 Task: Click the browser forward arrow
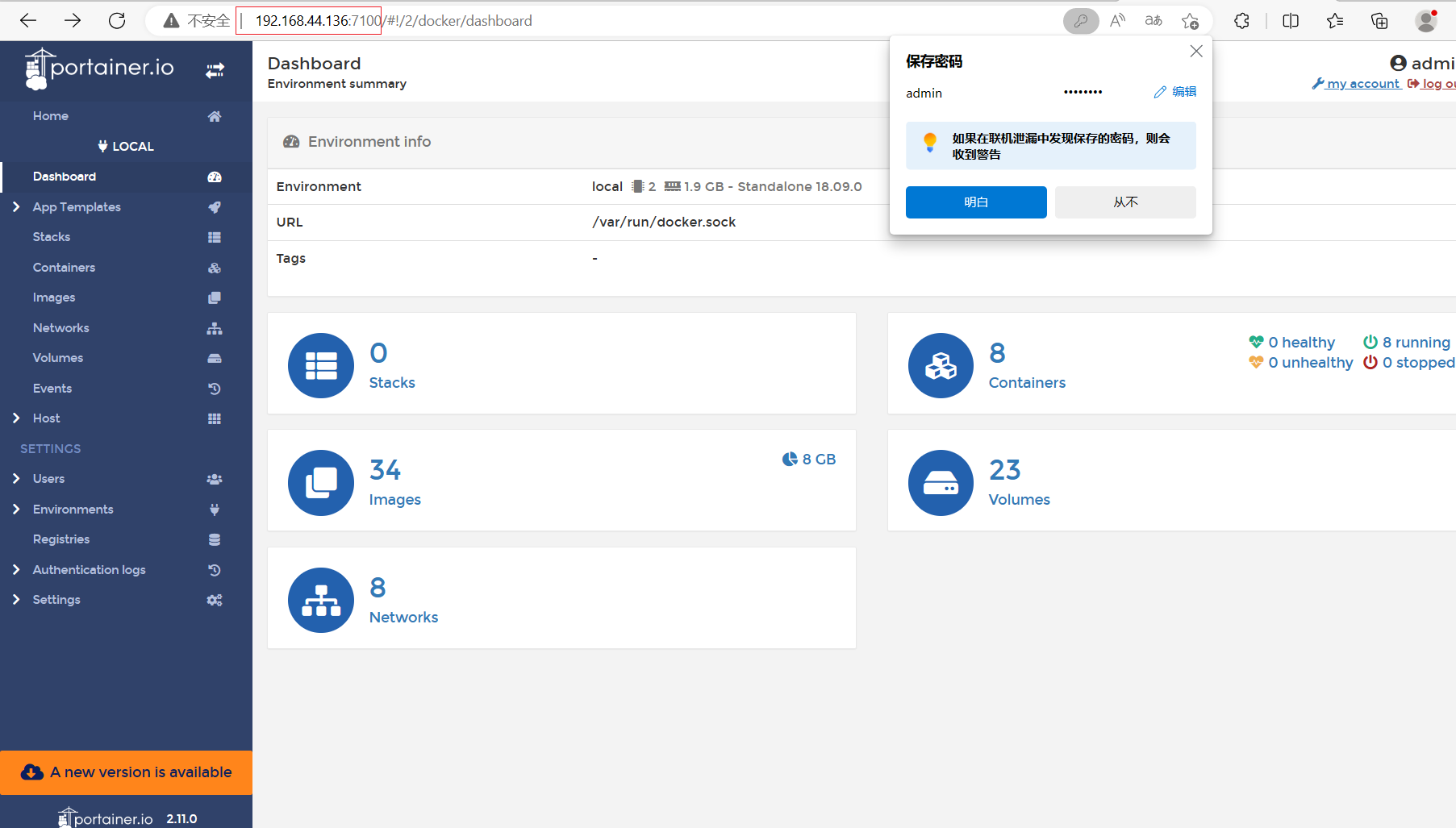pyautogui.click(x=73, y=21)
